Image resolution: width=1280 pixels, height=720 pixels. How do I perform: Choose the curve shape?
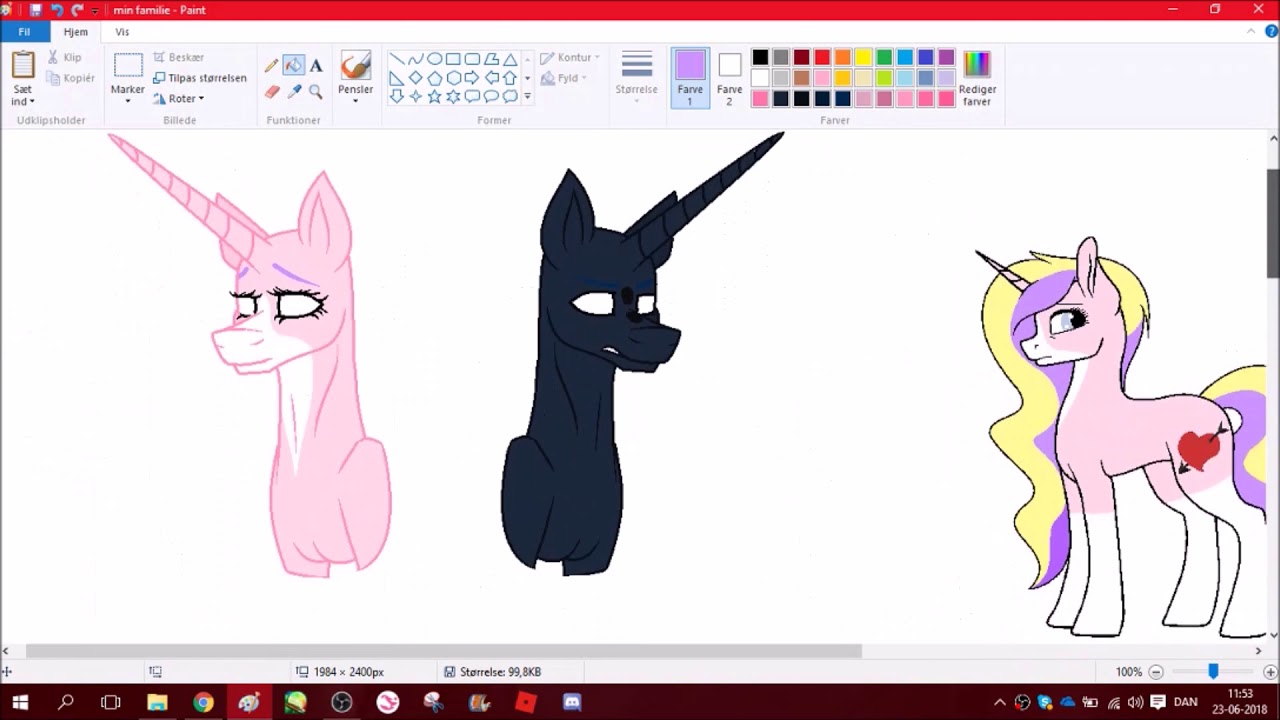tap(416, 59)
